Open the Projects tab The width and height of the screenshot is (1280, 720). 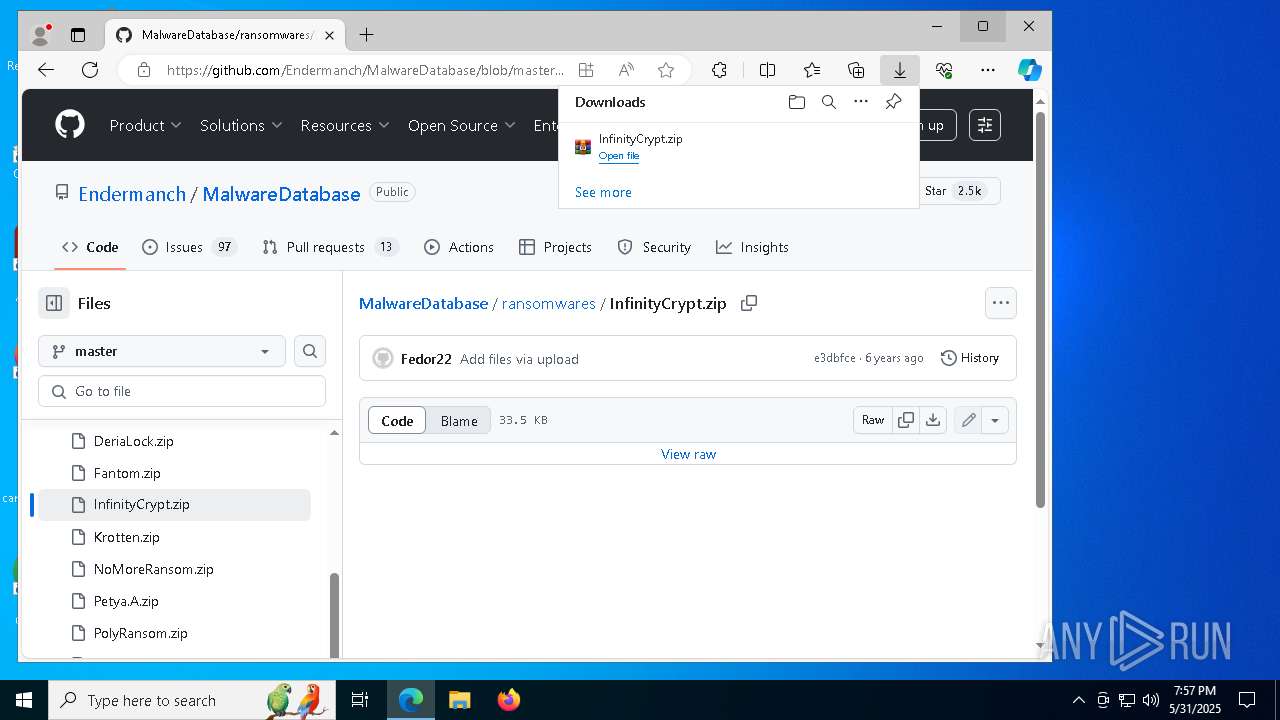click(556, 247)
